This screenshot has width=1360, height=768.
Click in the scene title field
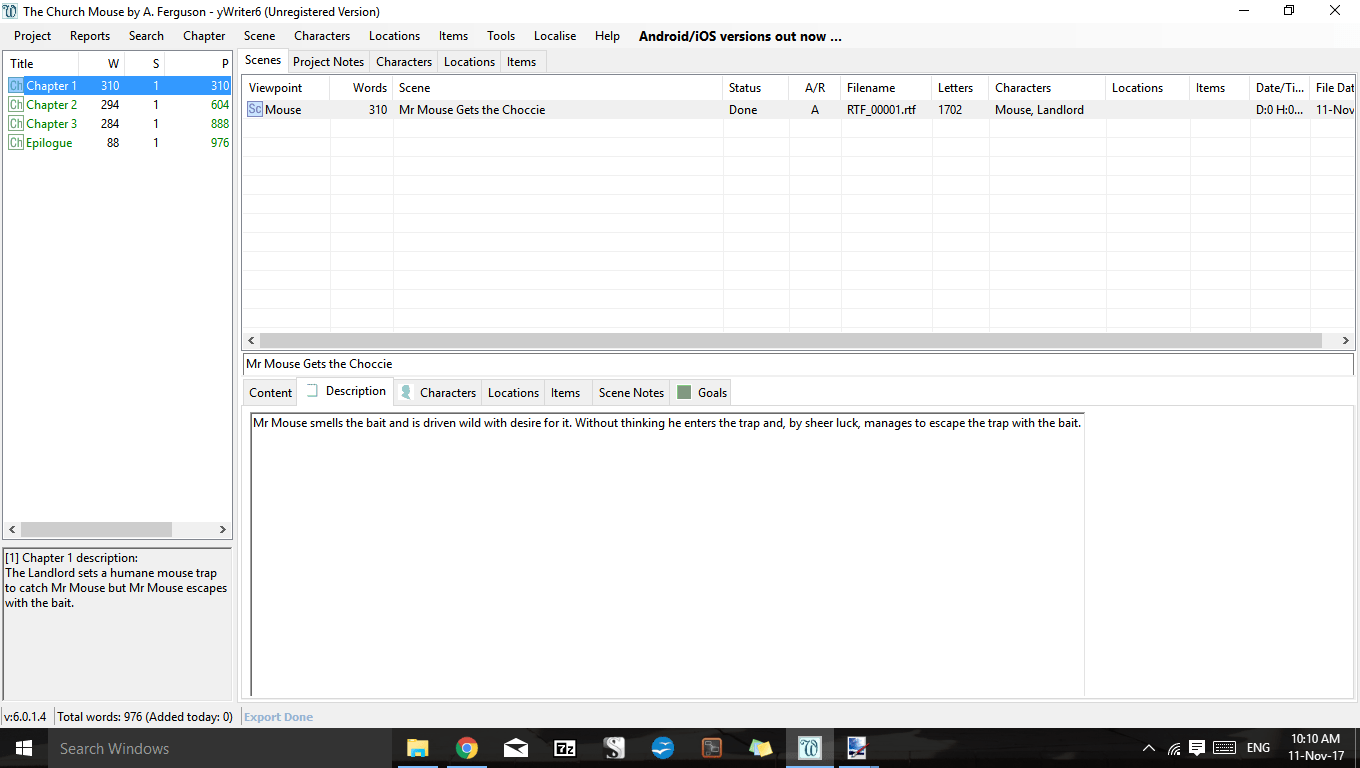pyautogui.click(x=796, y=364)
